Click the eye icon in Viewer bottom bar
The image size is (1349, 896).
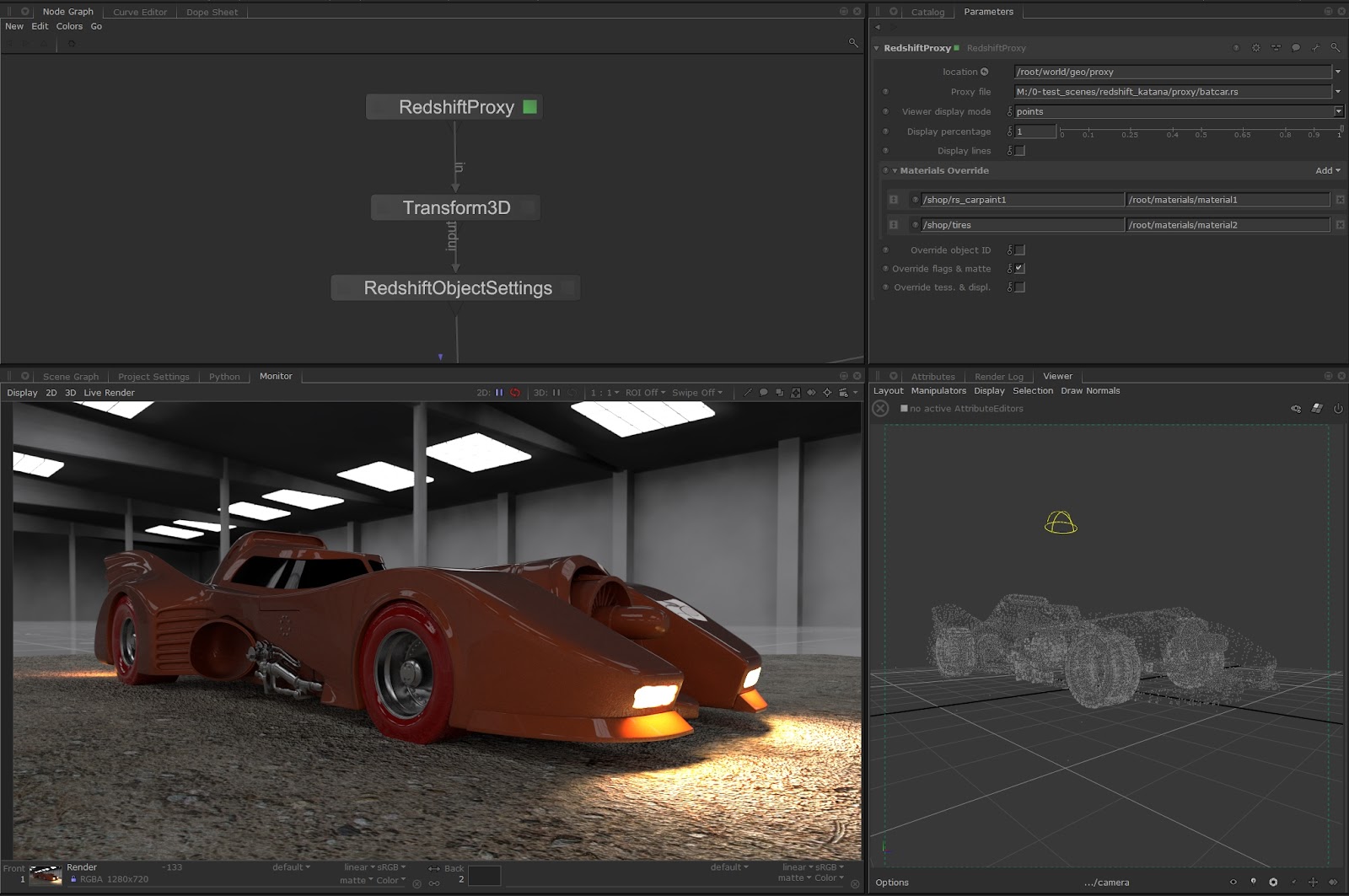pos(1233,883)
